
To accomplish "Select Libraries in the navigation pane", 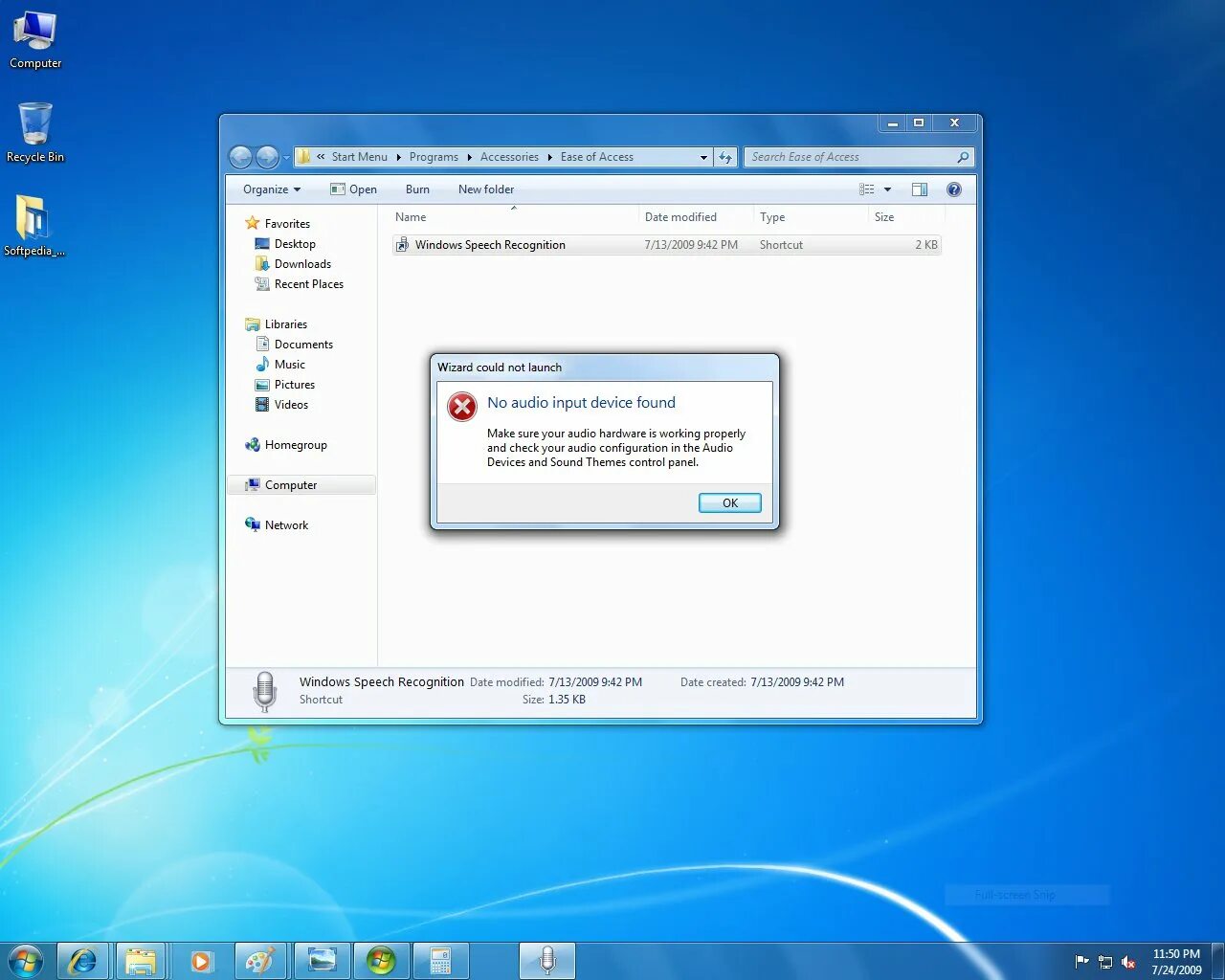I will click(x=277, y=324).
